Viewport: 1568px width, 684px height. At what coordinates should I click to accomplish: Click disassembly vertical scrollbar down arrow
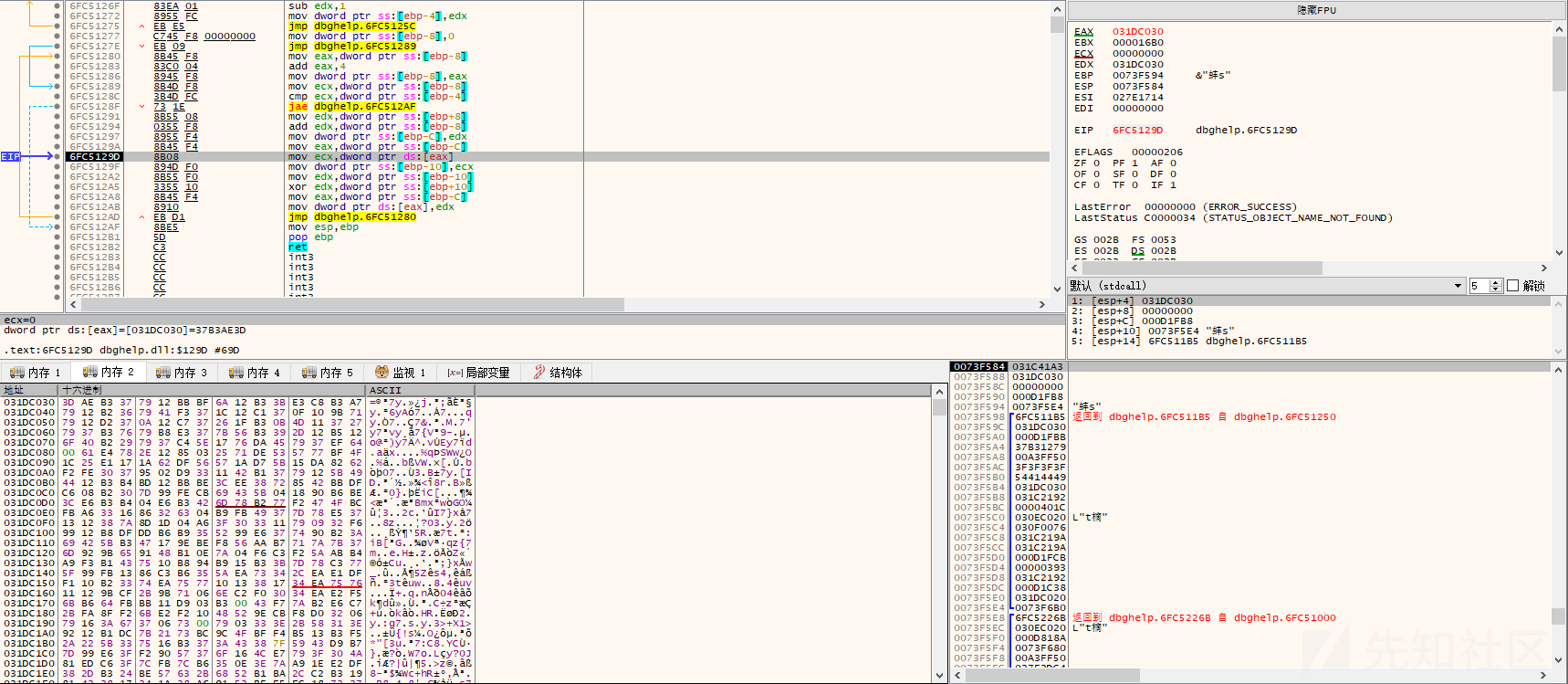tap(1057, 290)
